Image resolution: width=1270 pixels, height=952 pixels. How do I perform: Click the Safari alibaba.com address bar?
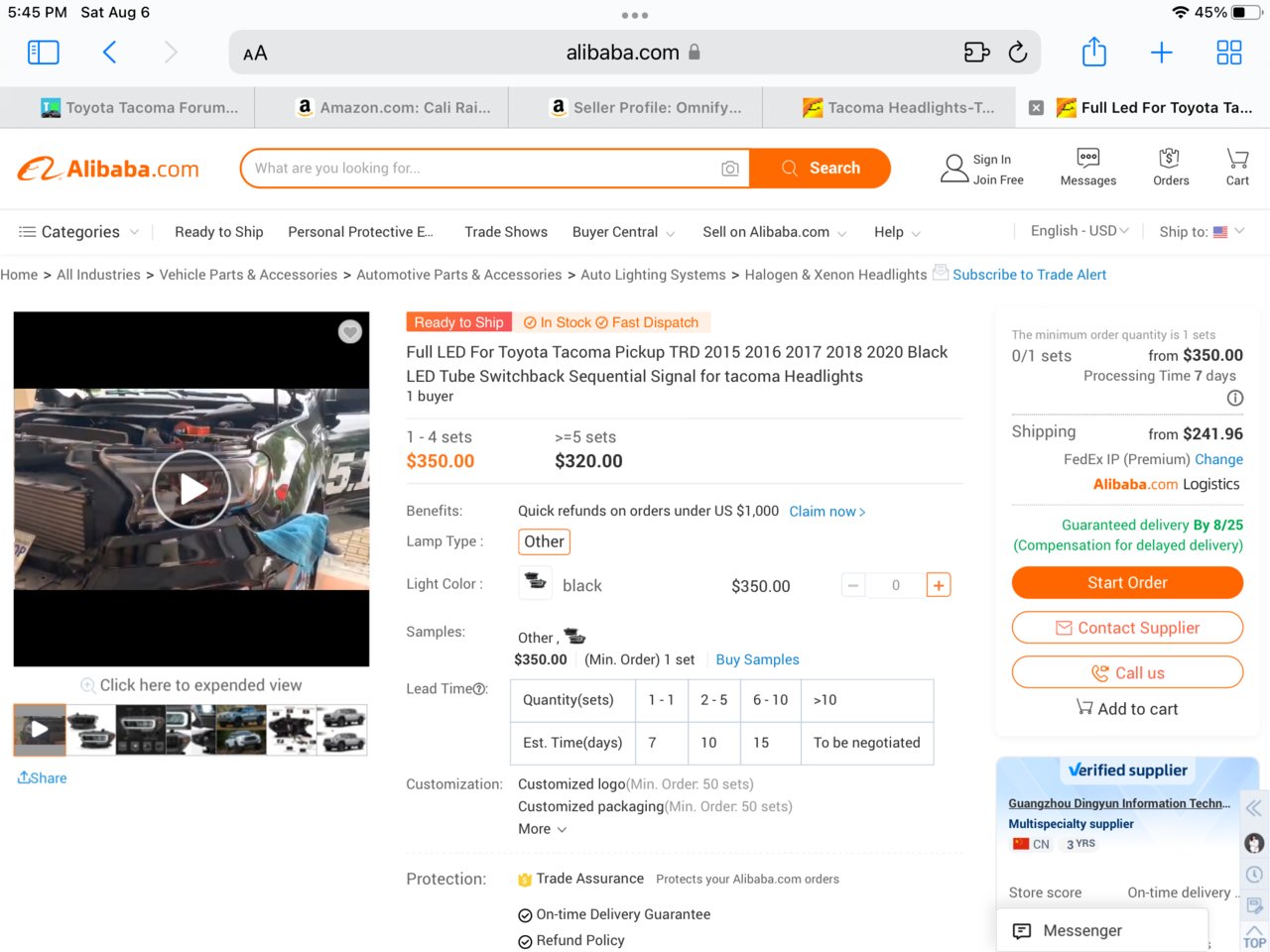click(x=635, y=53)
